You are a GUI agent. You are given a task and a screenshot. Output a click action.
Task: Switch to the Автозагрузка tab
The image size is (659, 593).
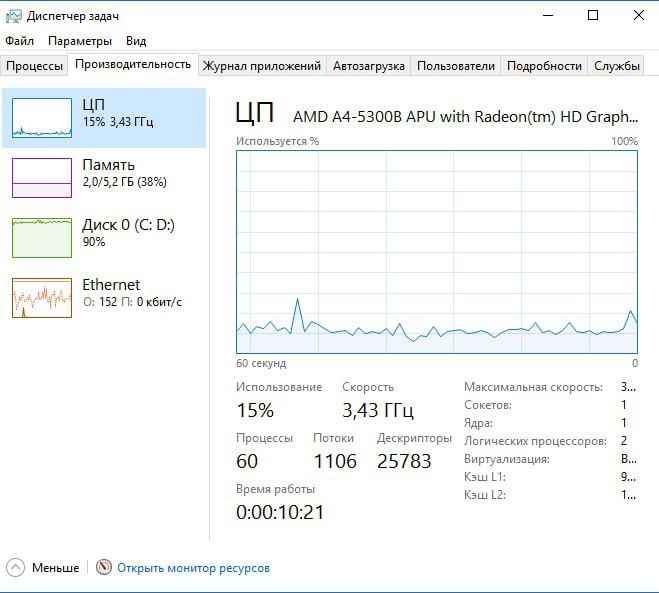click(x=369, y=66)
